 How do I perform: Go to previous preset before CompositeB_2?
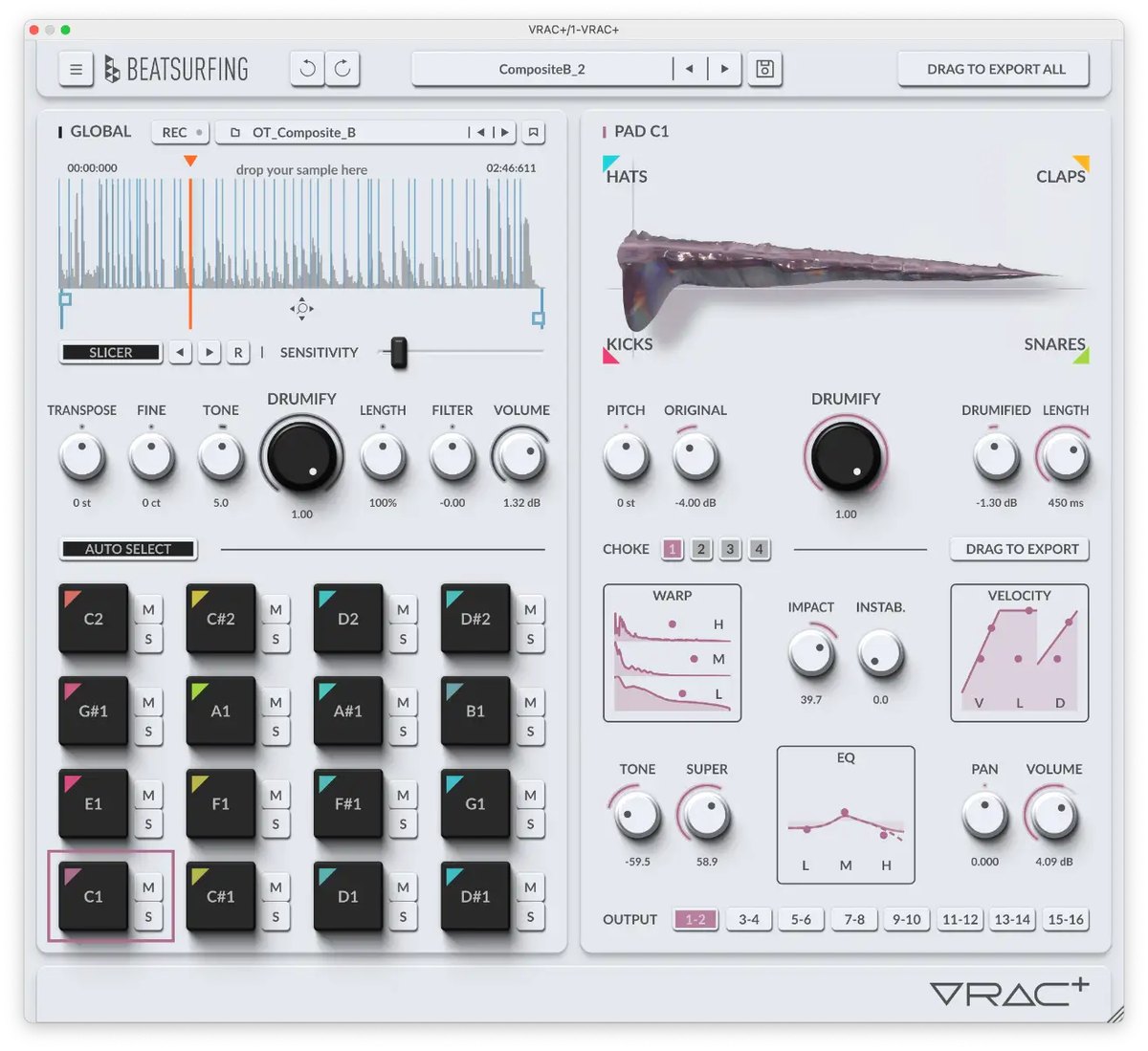tap(689, 69)
